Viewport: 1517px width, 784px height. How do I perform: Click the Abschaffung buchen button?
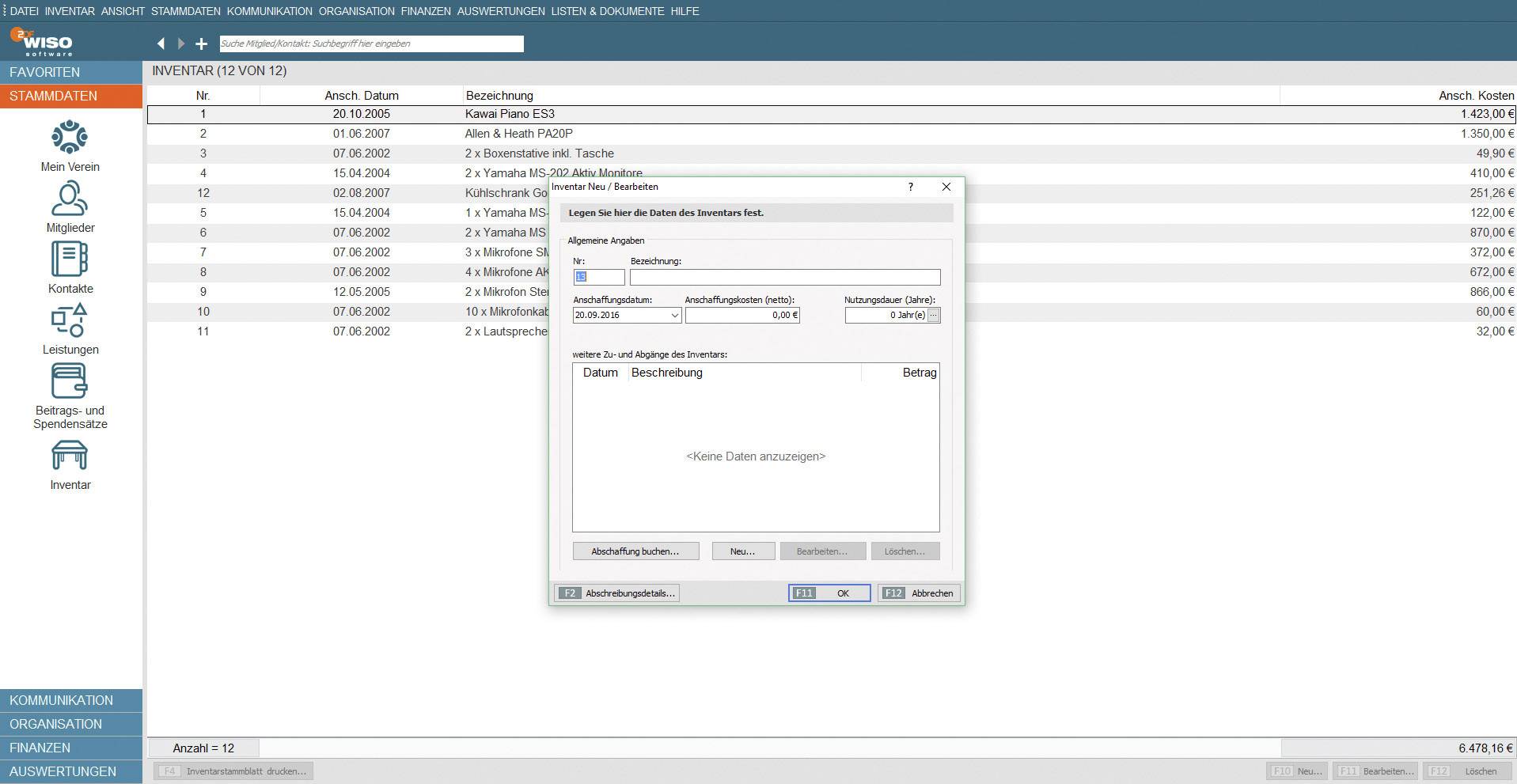(635, 551)
